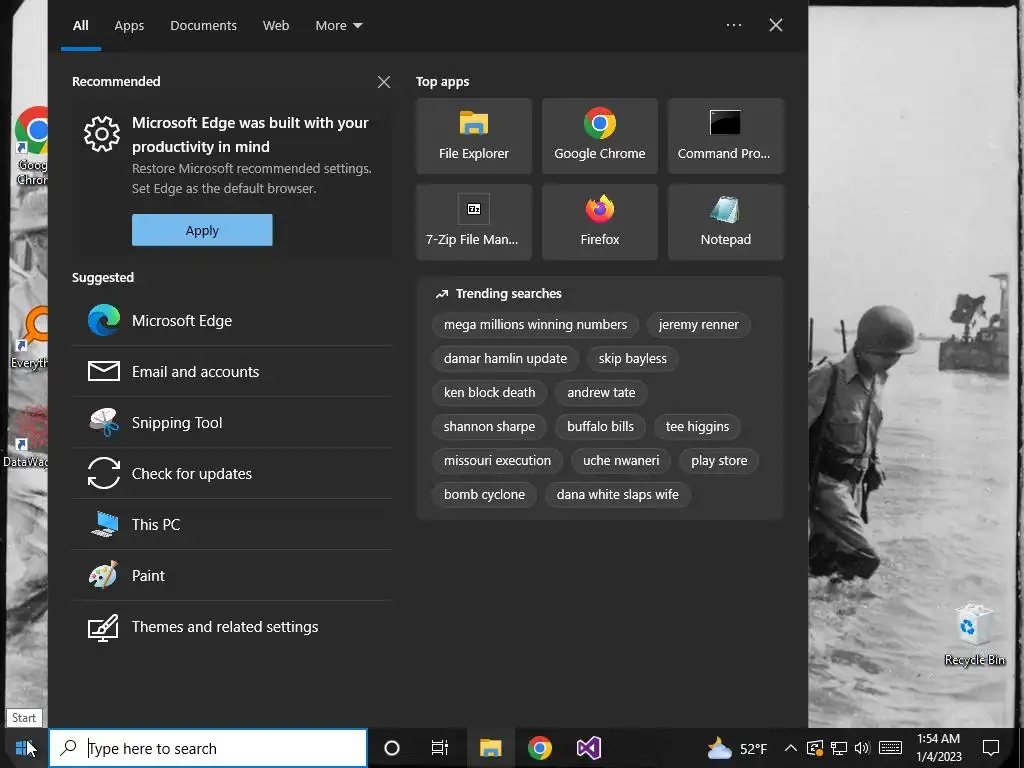The width and height of the screenshot is (1024, 768).
Task: Search ken block death
Action: tap(489, 392)
